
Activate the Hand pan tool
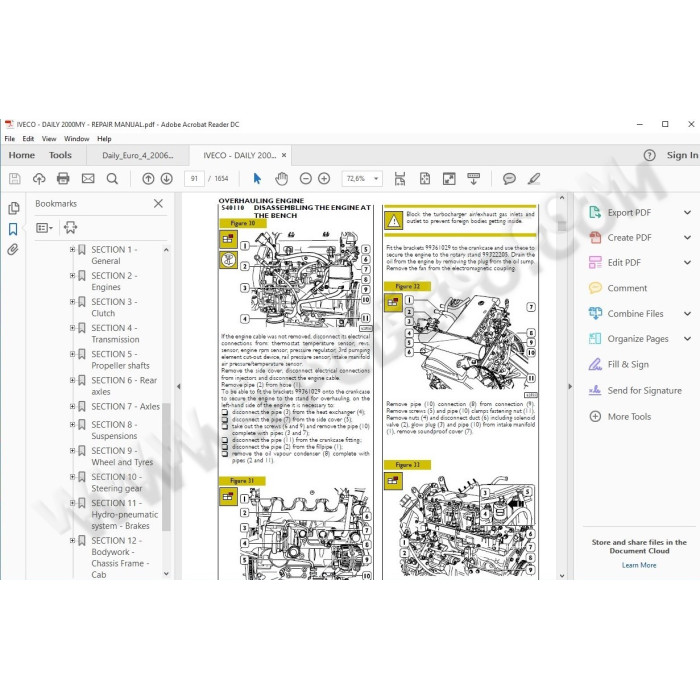pyautogui.click(x=282, y=179)
